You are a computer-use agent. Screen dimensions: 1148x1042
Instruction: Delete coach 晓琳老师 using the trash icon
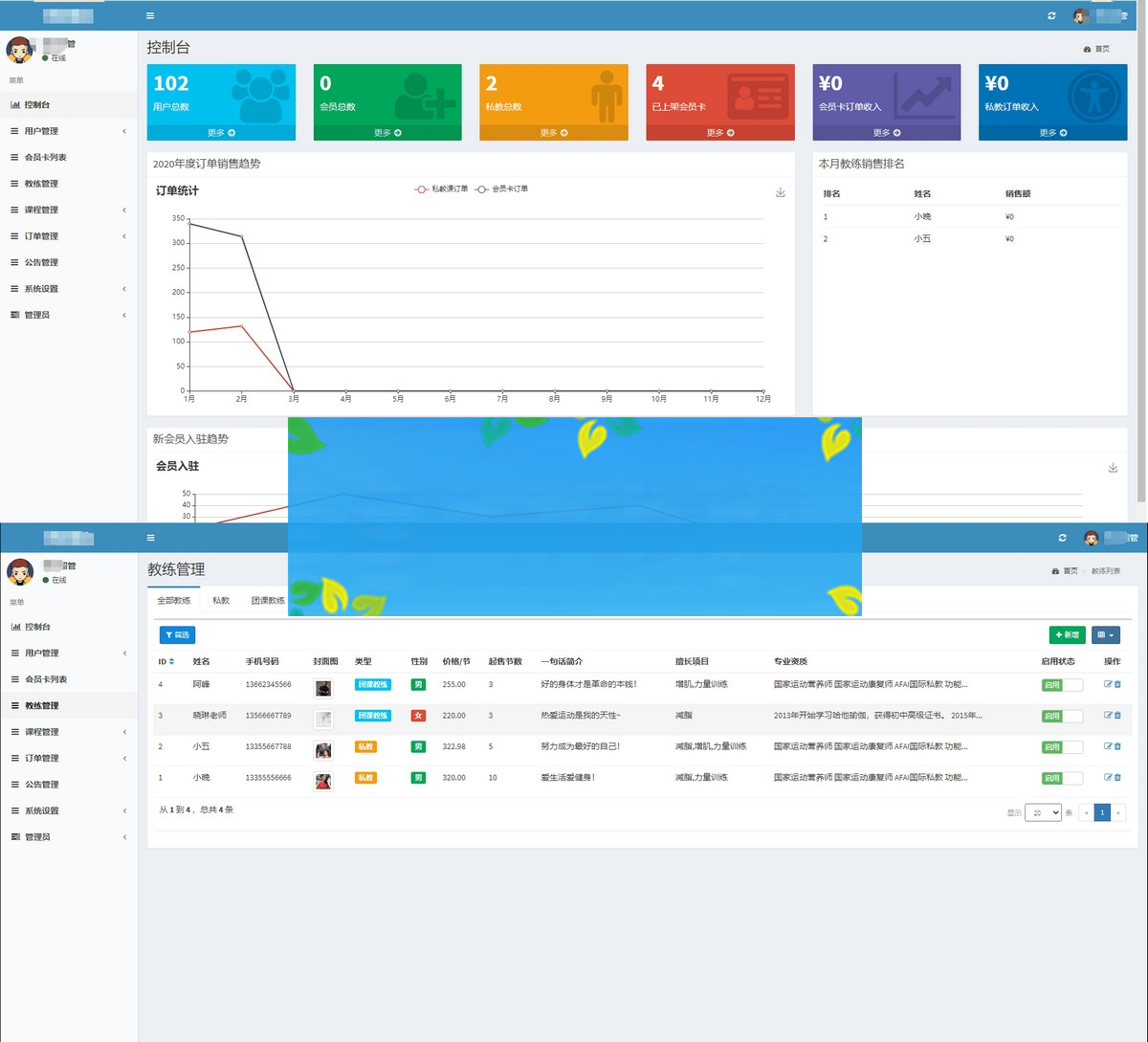[x=1117, y=716]
